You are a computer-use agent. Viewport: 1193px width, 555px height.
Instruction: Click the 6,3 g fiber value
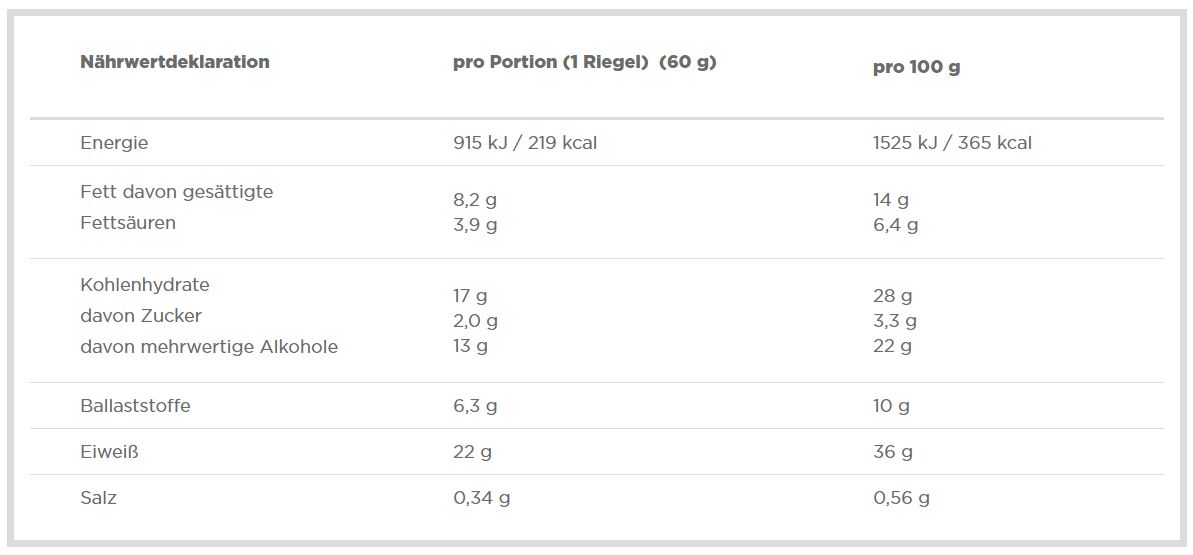pos(475,406)
